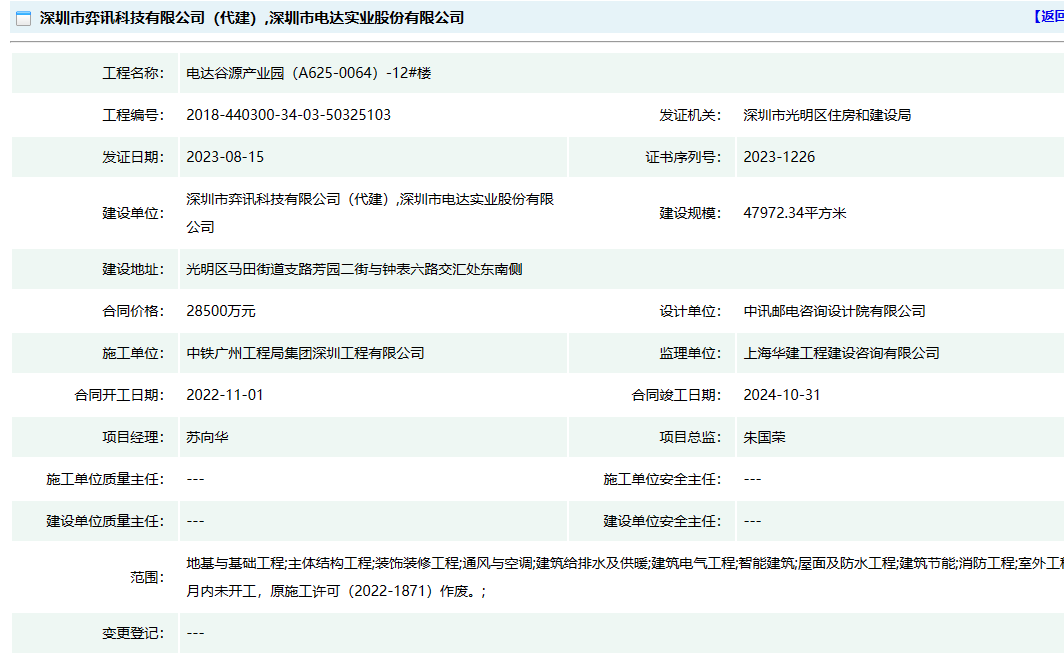Click the 【返回 link at top right
This screenshot has width=1064, height=670.
point(1048,17)
